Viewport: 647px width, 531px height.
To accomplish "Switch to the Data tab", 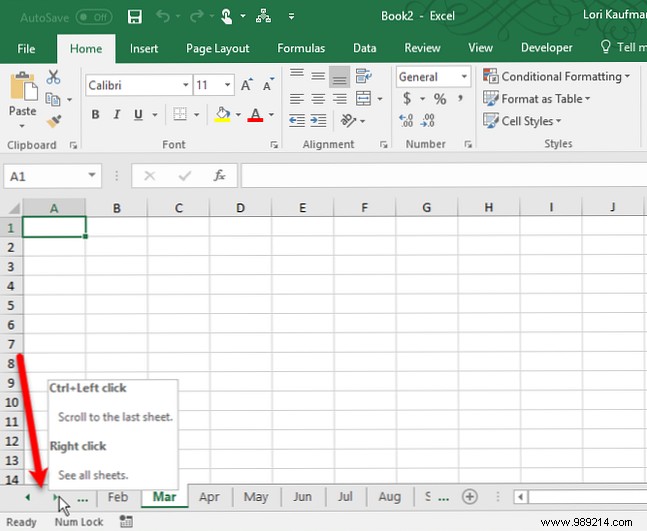I will (x=365, y=49).
